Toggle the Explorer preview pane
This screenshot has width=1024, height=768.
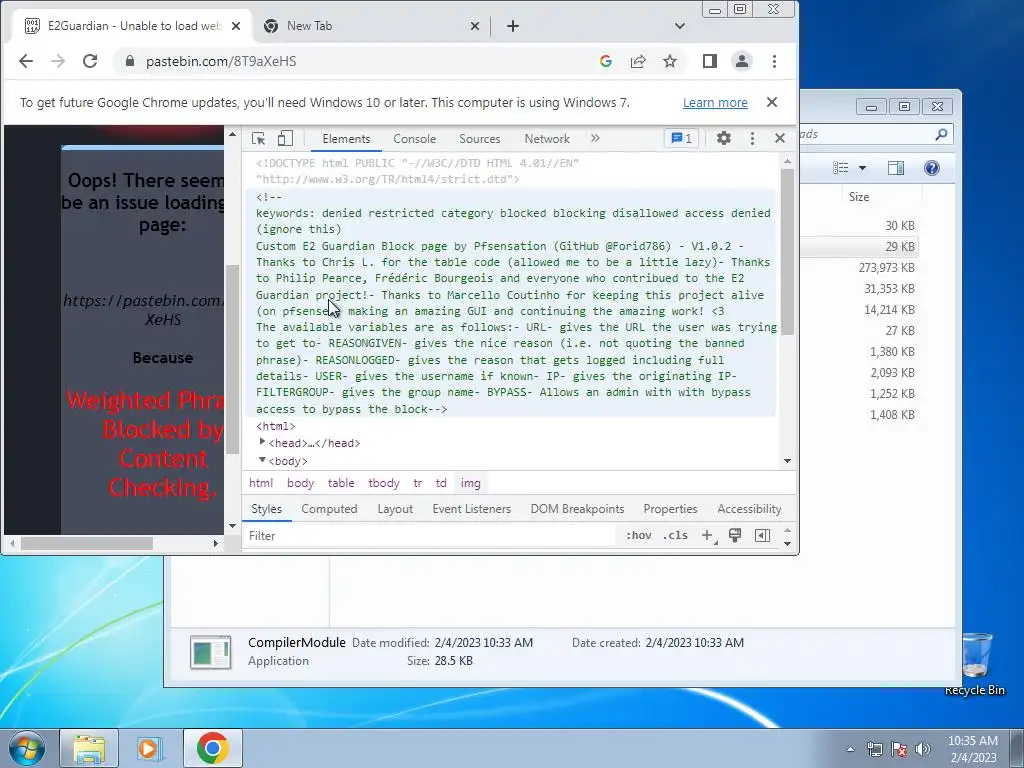(896, 168)
